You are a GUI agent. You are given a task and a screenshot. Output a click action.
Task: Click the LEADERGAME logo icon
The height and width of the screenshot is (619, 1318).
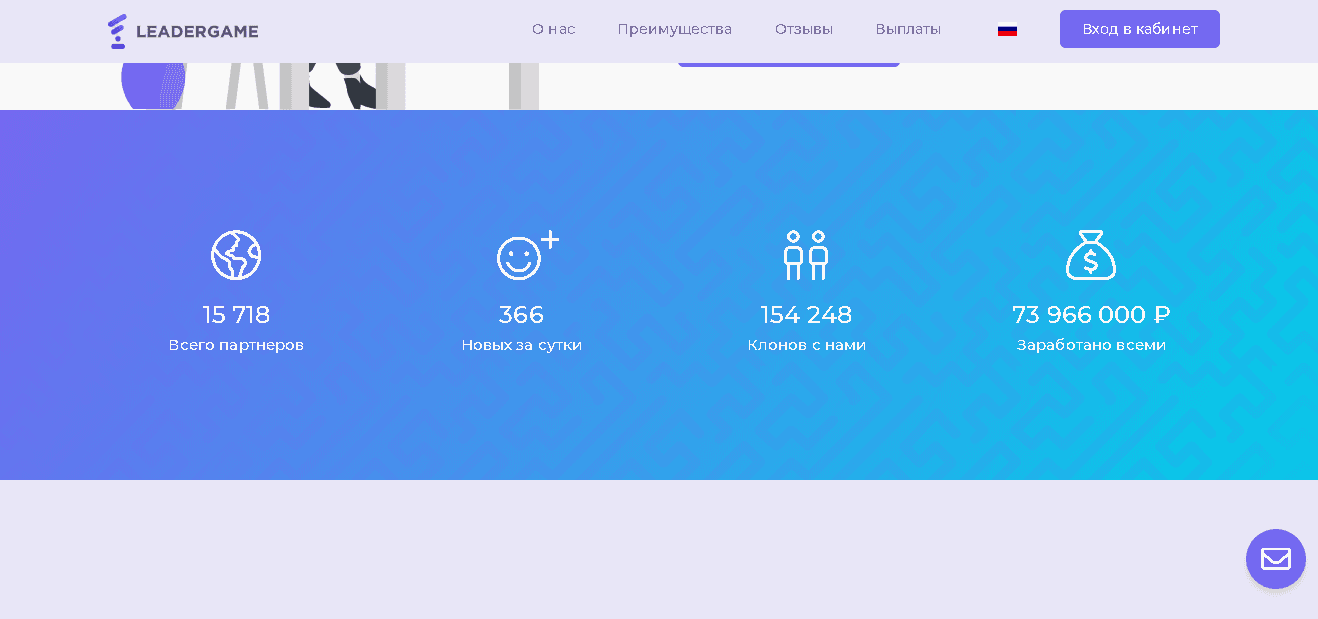118,31
